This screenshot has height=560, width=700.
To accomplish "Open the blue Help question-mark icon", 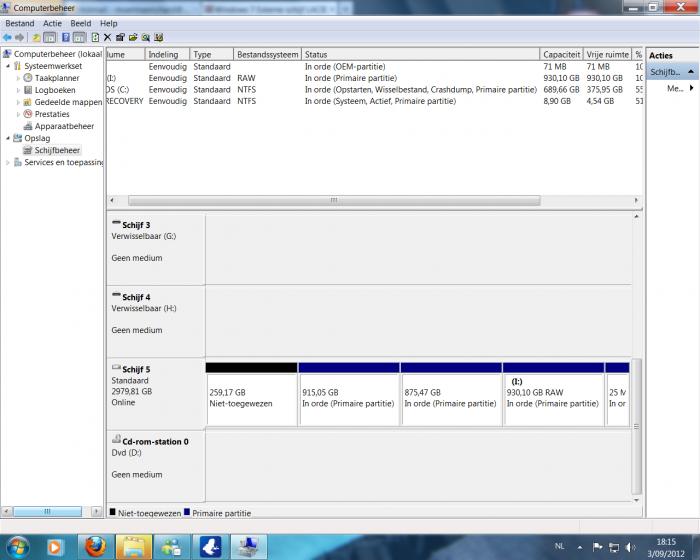I will tap(66, 38).
